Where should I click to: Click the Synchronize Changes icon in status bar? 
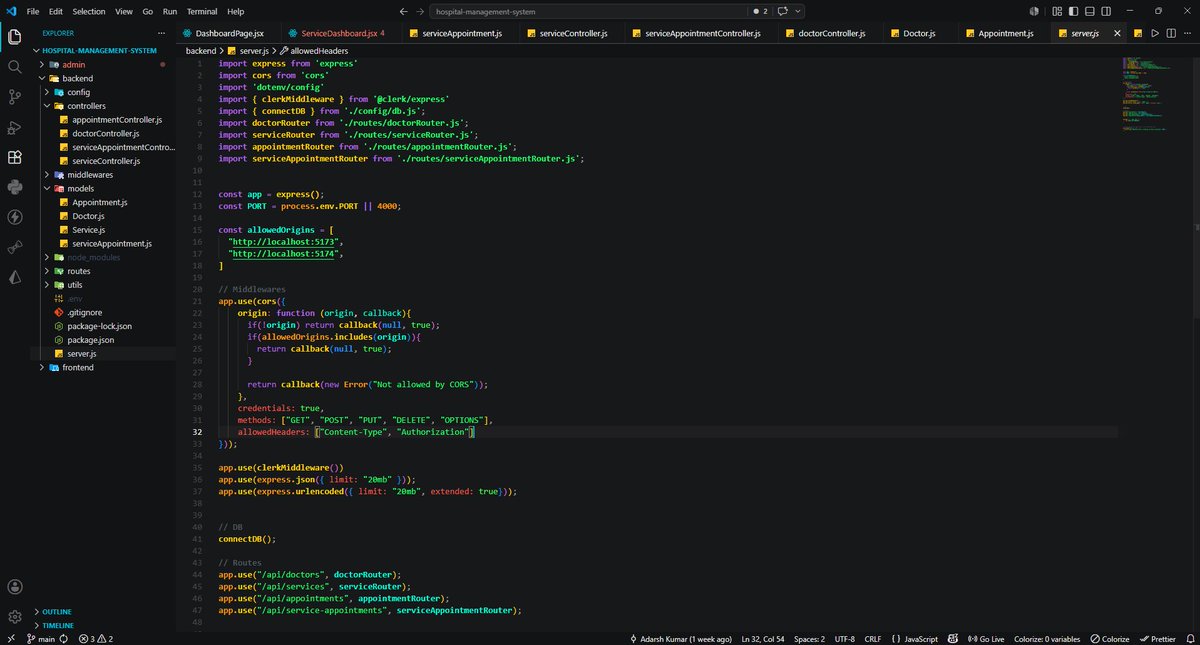click(x=63, y=638)
